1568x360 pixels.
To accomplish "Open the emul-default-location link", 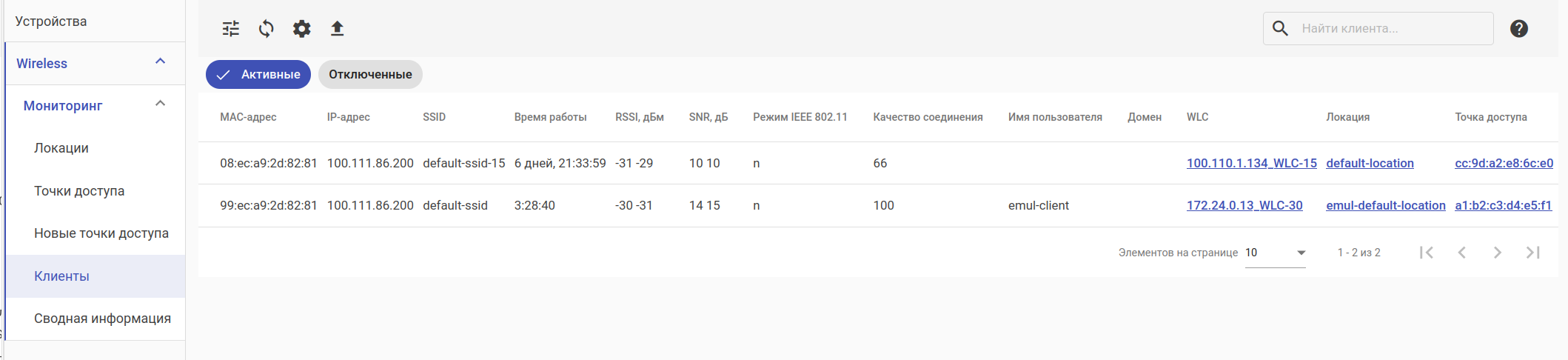I will [1385, 206].
